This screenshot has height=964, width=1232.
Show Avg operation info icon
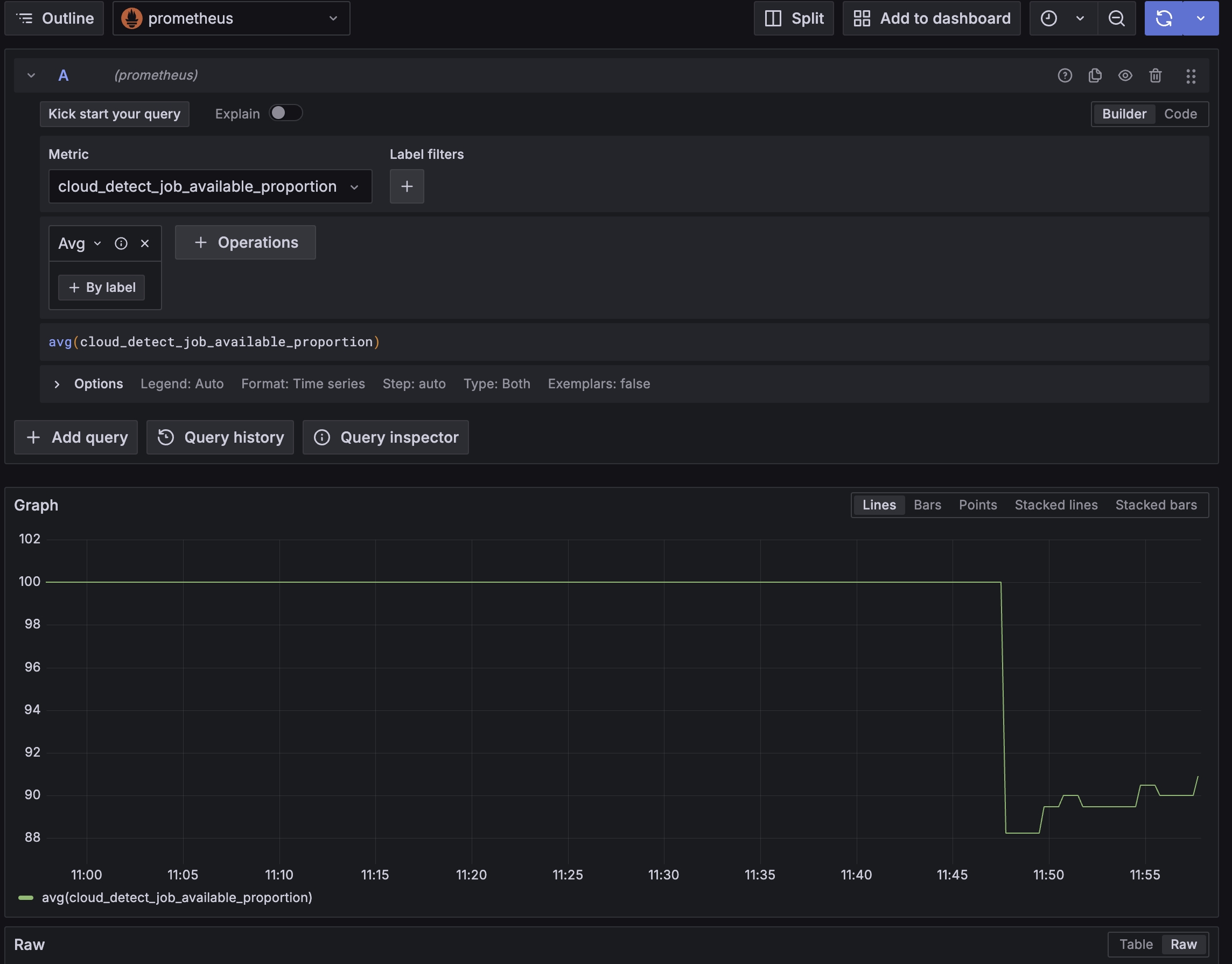coord(121,243)
